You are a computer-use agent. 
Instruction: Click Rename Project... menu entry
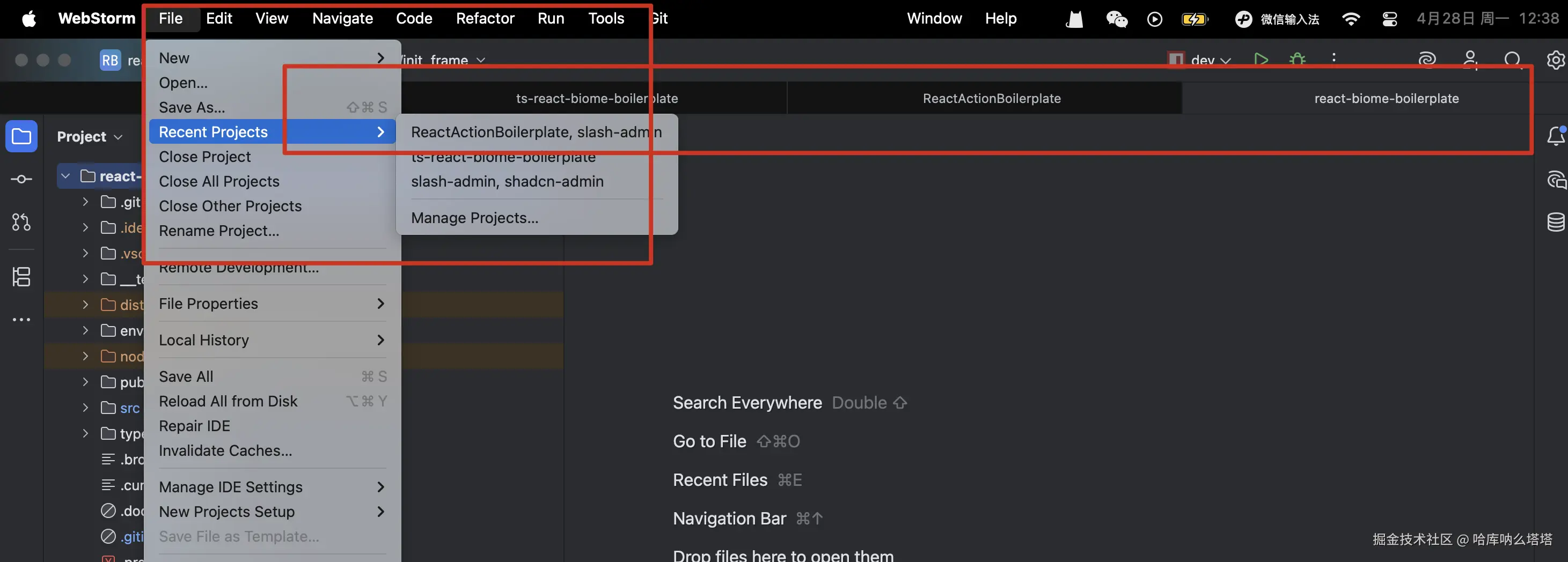(272, 231)
